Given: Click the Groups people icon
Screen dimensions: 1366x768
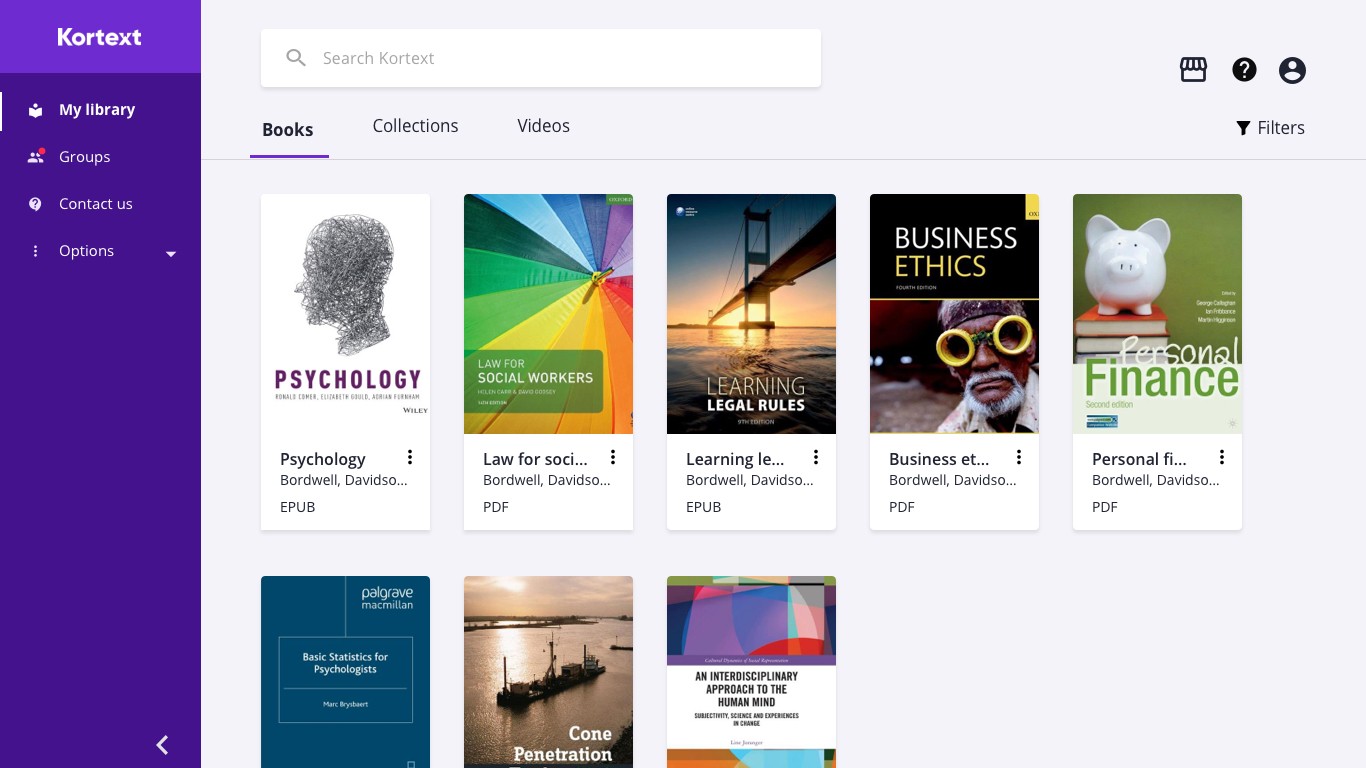Looking at the screenshot, I should (36, 157).
